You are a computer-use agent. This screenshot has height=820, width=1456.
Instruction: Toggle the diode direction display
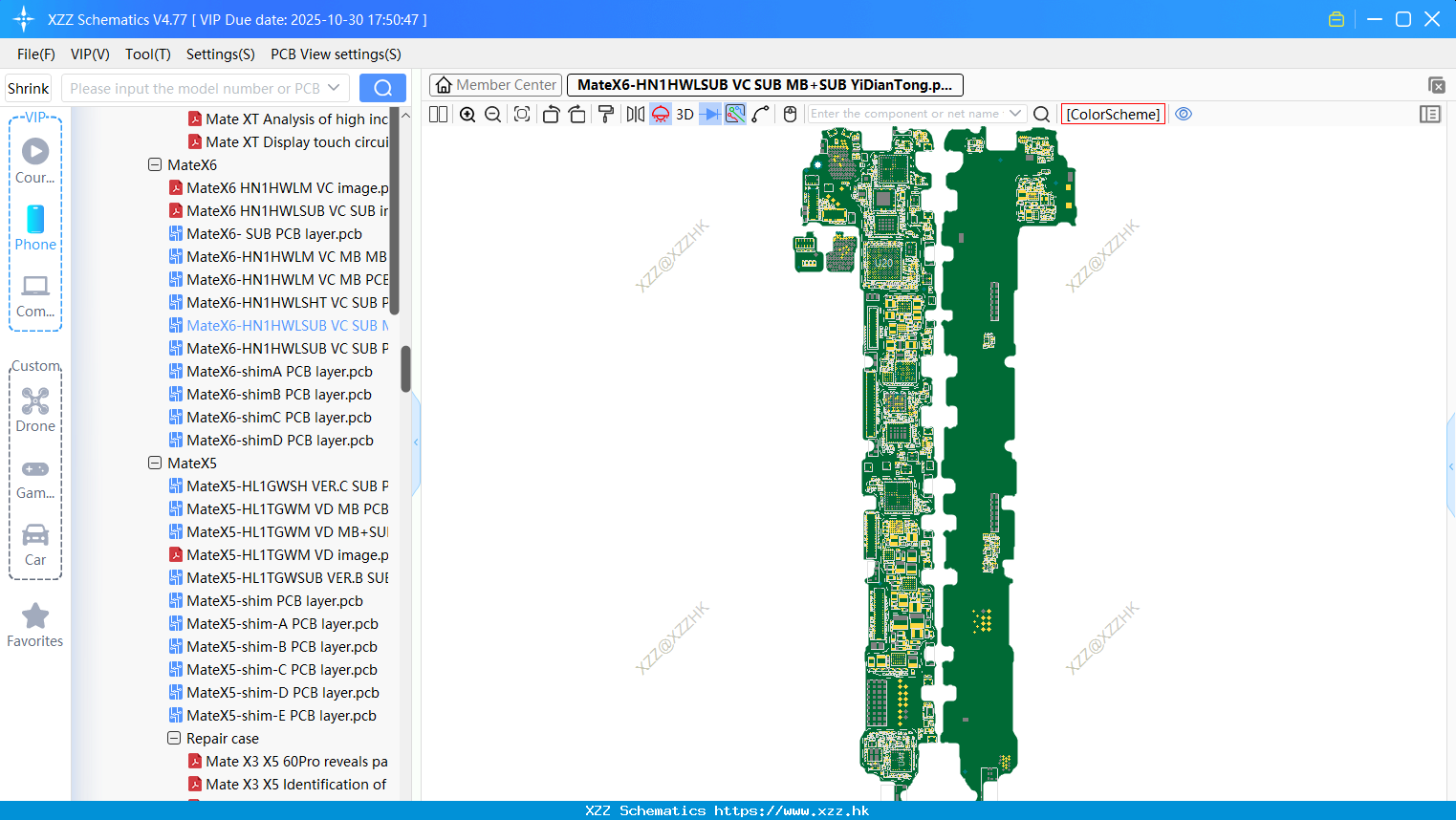[710, 115]
